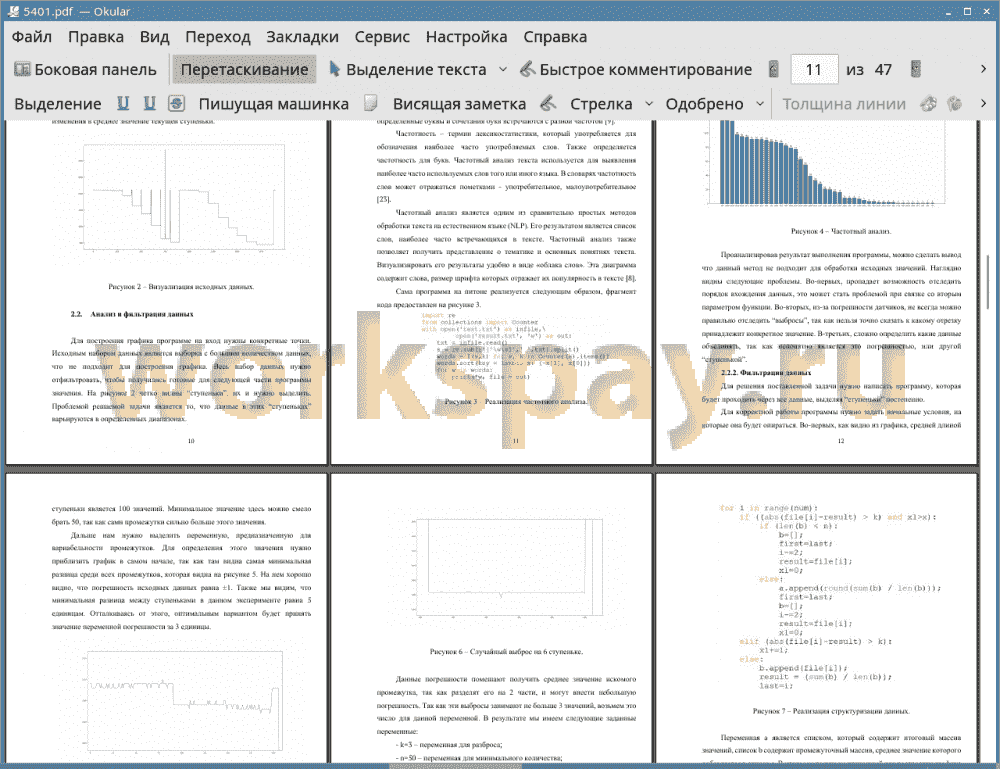
Task: Click the Okular app icon in title bar
Action: click(13, 11)
